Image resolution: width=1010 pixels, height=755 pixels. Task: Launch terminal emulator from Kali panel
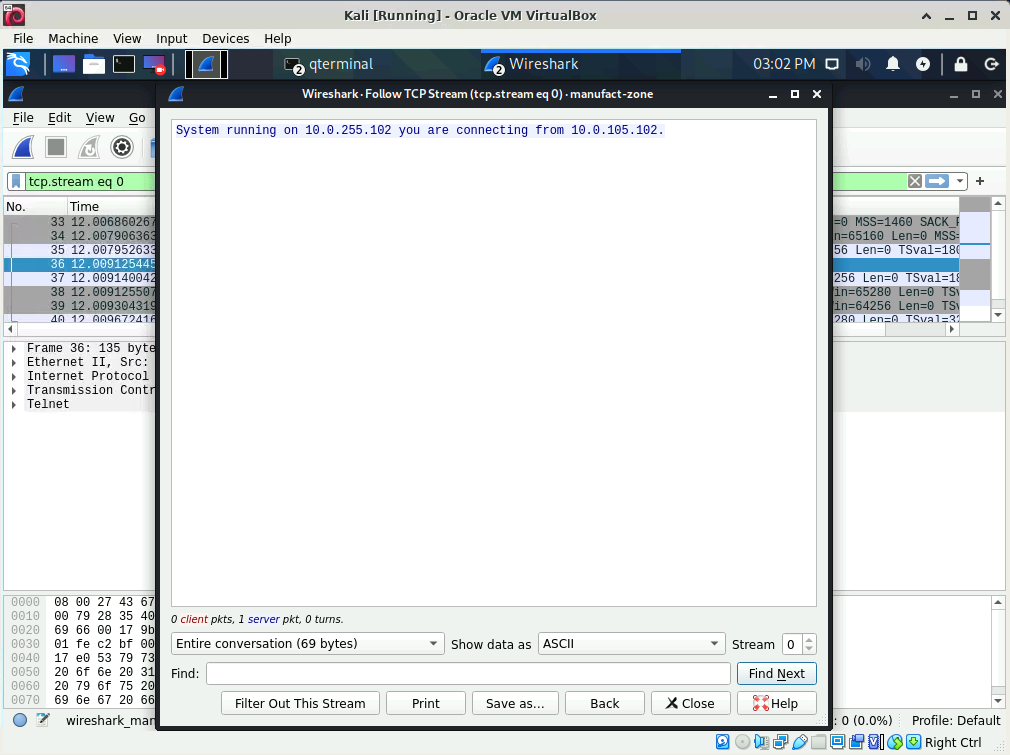(124, 64)
